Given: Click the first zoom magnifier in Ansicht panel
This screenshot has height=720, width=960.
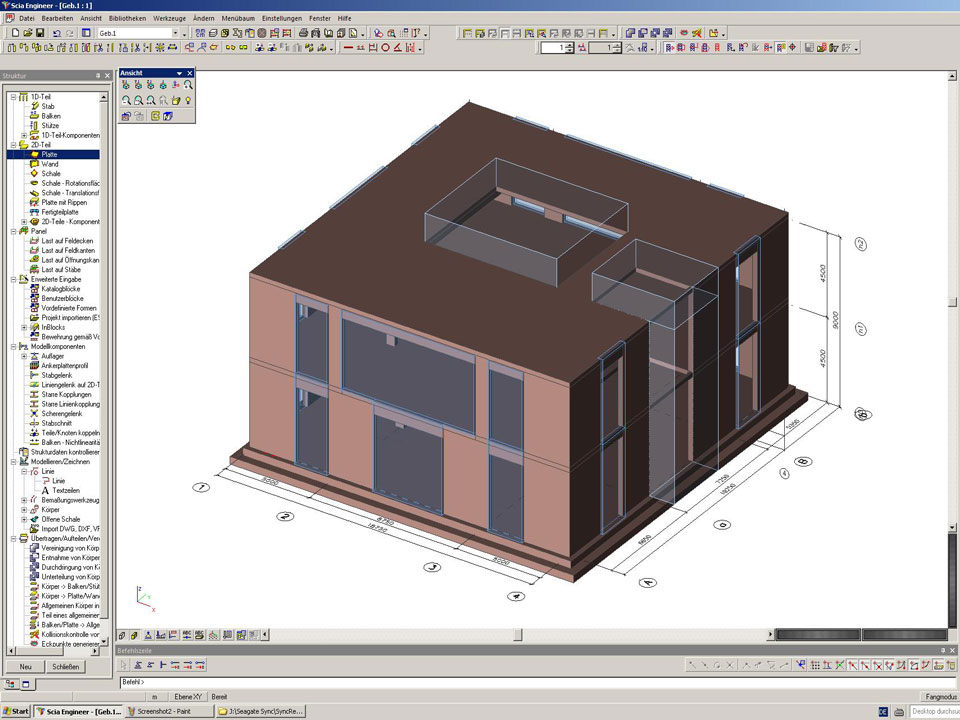Looking at the screenshot, I should (126, 101).
